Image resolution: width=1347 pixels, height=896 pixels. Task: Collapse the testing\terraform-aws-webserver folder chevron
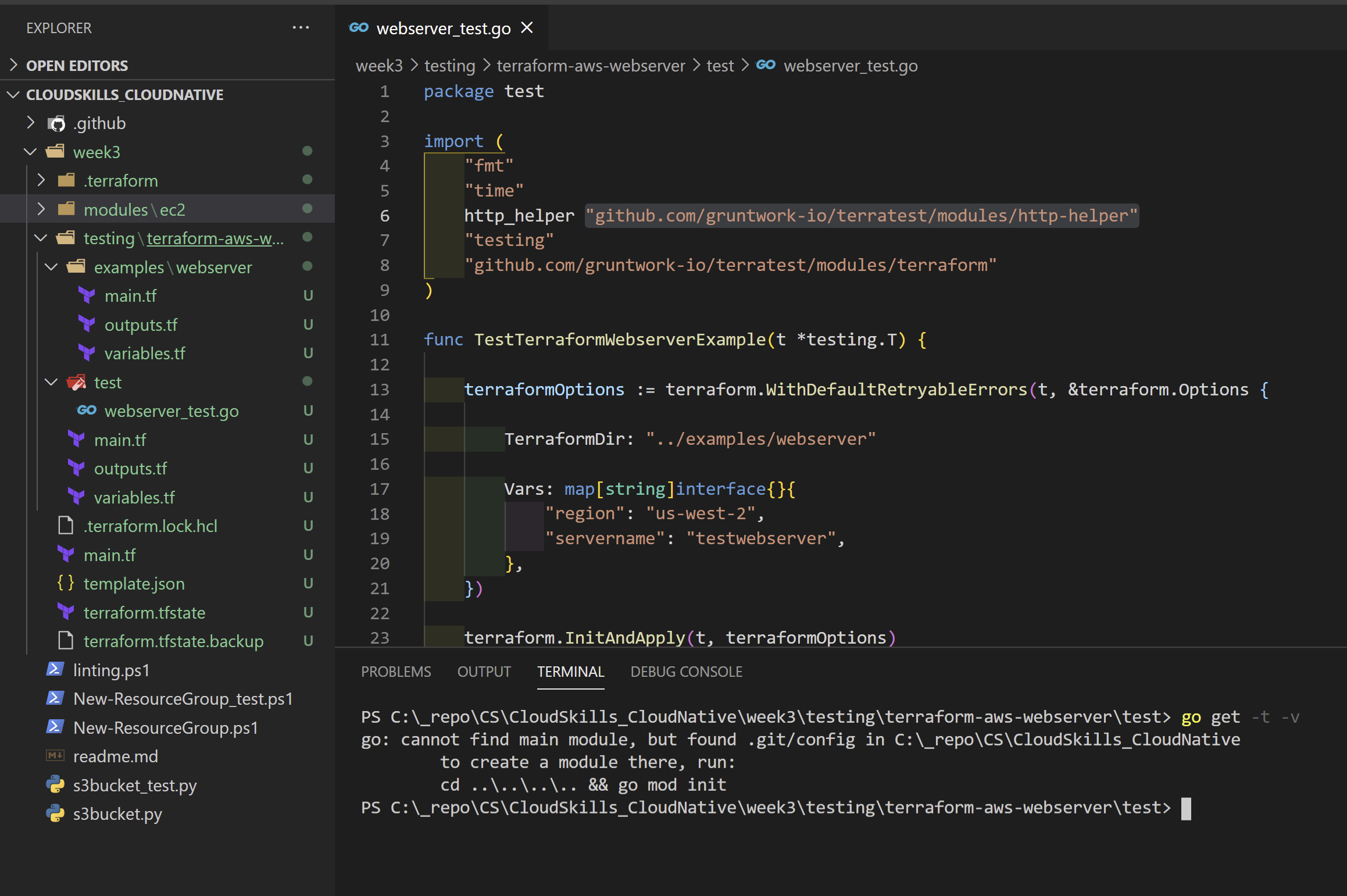tap(41, 238)
